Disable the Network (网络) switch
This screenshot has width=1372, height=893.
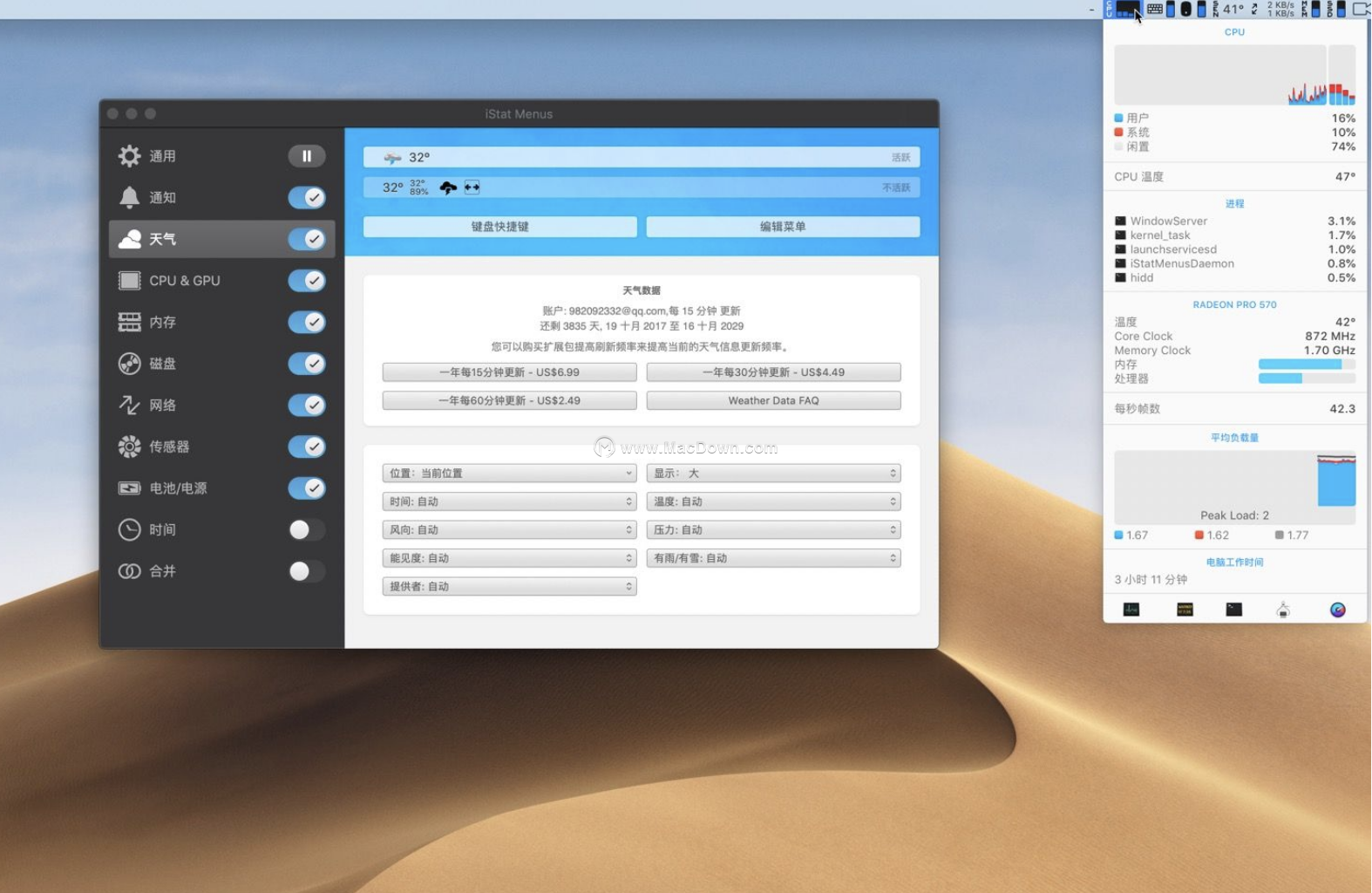click(307, 405)
